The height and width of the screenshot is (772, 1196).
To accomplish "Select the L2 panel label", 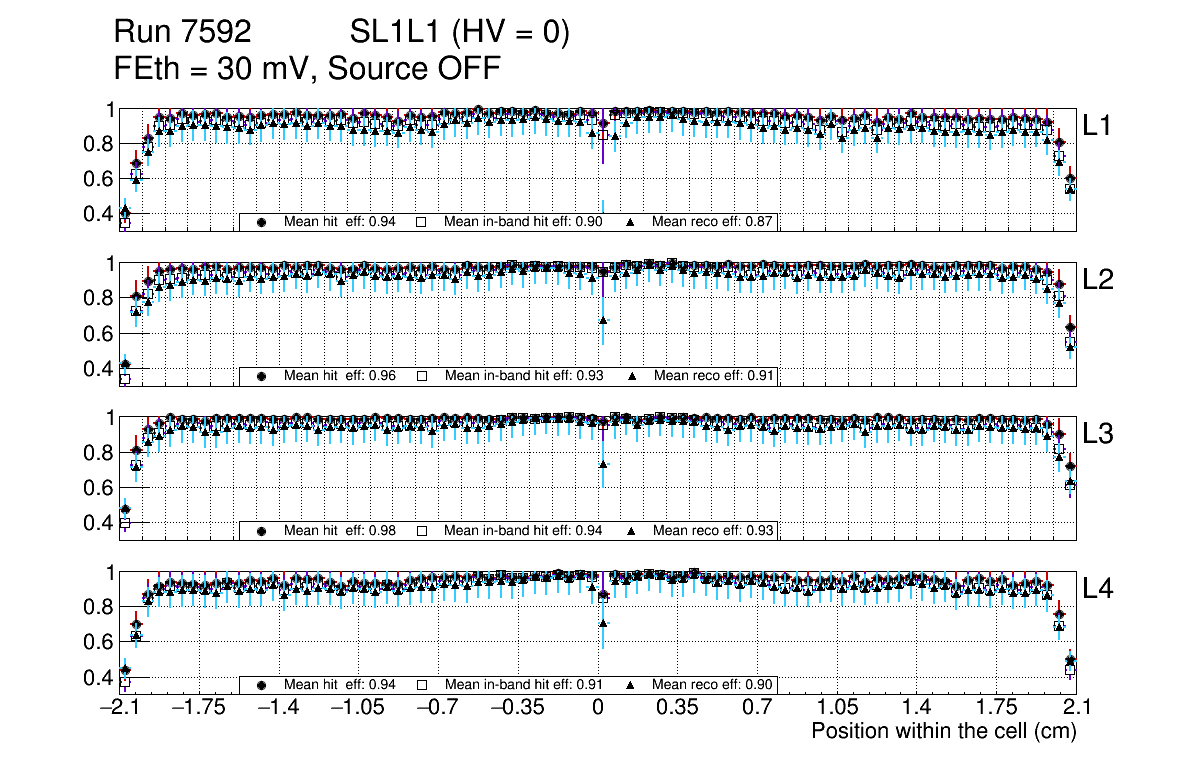I will tap(1098, 280).
